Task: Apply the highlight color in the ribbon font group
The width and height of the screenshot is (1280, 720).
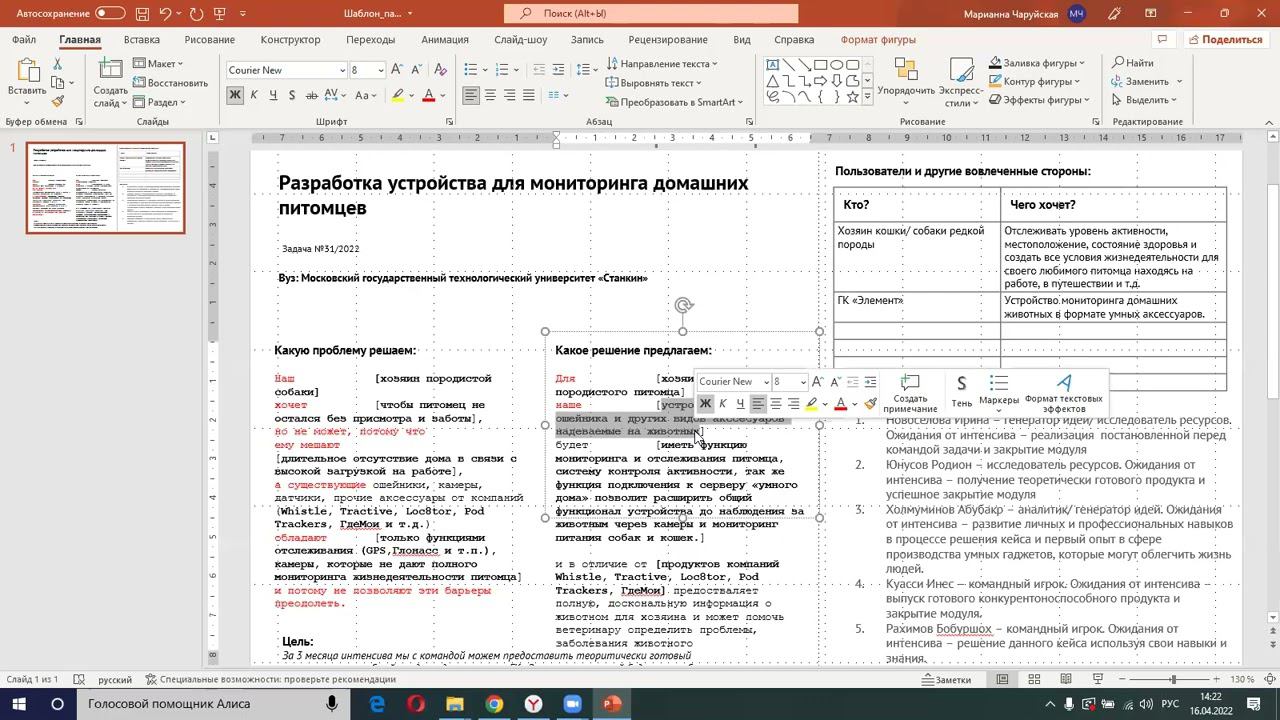Action: click(397, 95)
